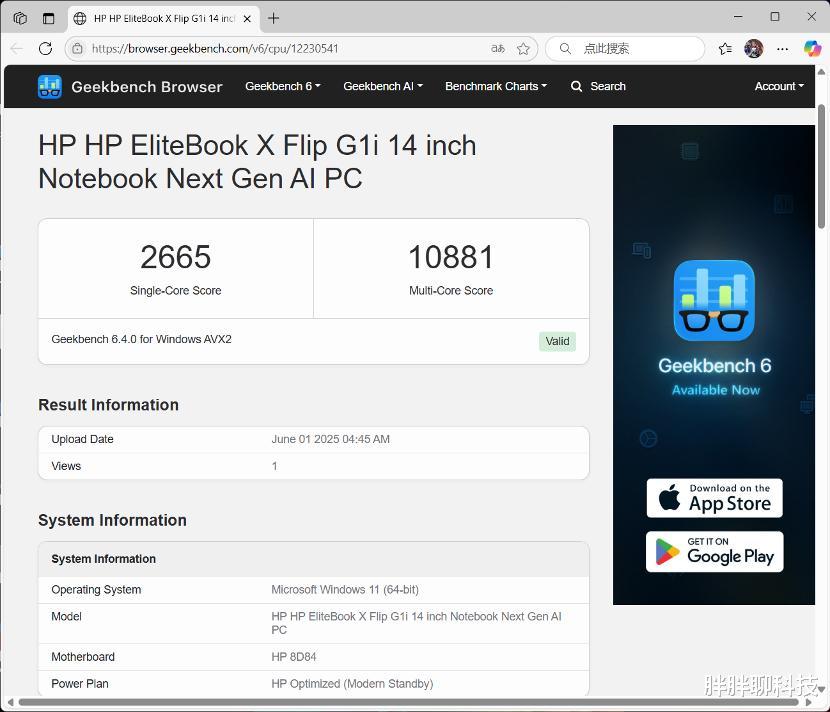Screen dimensions: 830x712
Task: Click the browser workspaces icon
Action: tap(20, 19)
